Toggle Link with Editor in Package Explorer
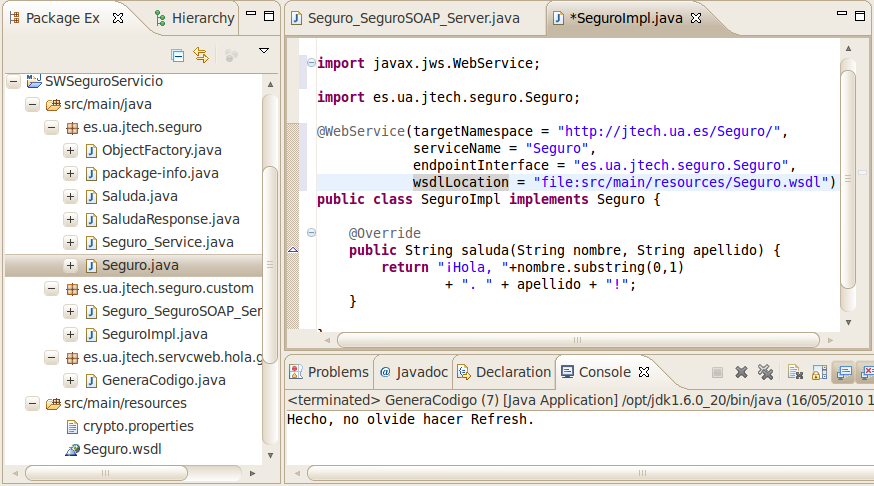Screen dimensions: 874x486 [x=201, y=55]
